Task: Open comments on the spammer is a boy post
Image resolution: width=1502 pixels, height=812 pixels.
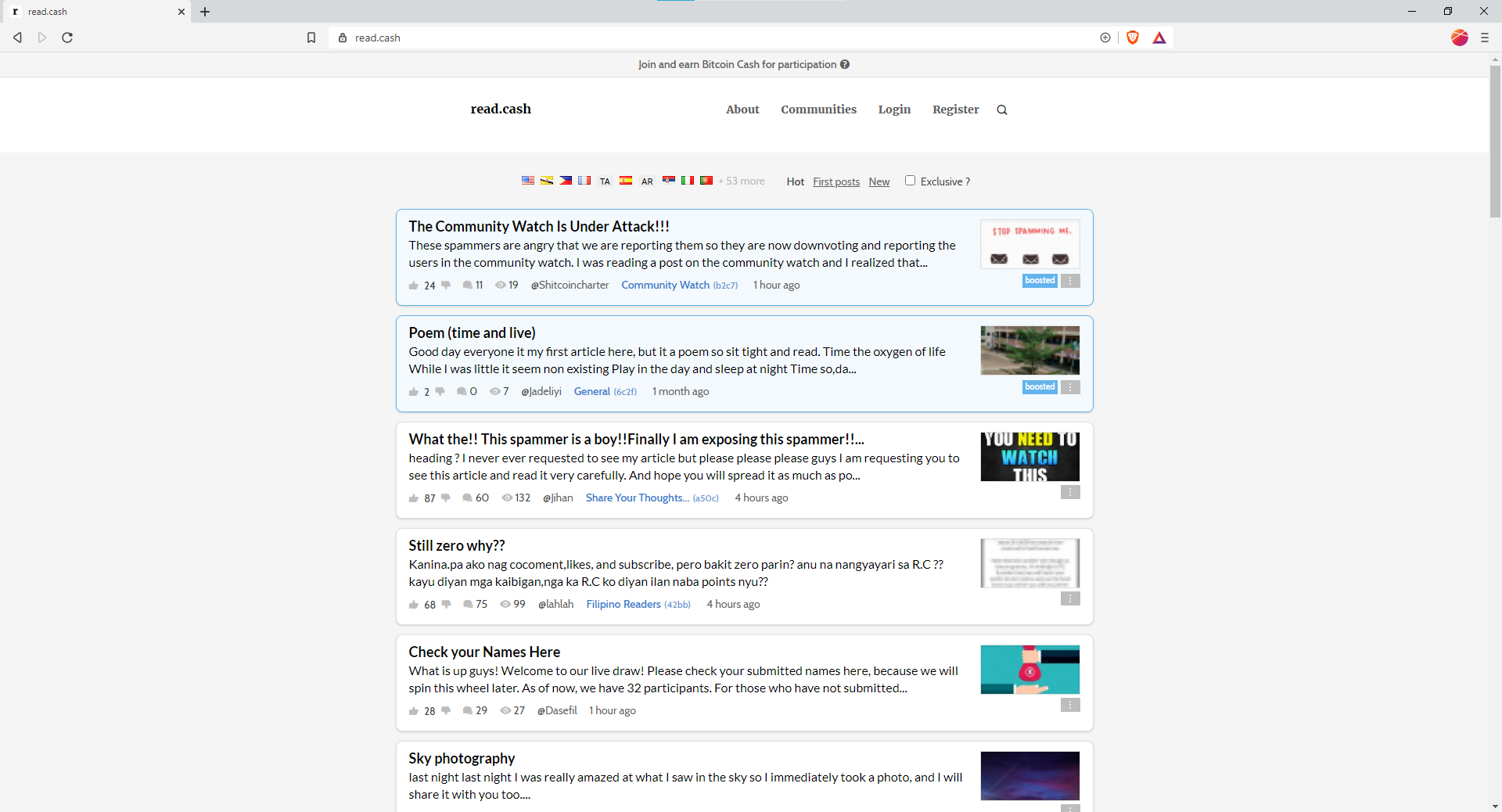Action: [x=476, y=498]
